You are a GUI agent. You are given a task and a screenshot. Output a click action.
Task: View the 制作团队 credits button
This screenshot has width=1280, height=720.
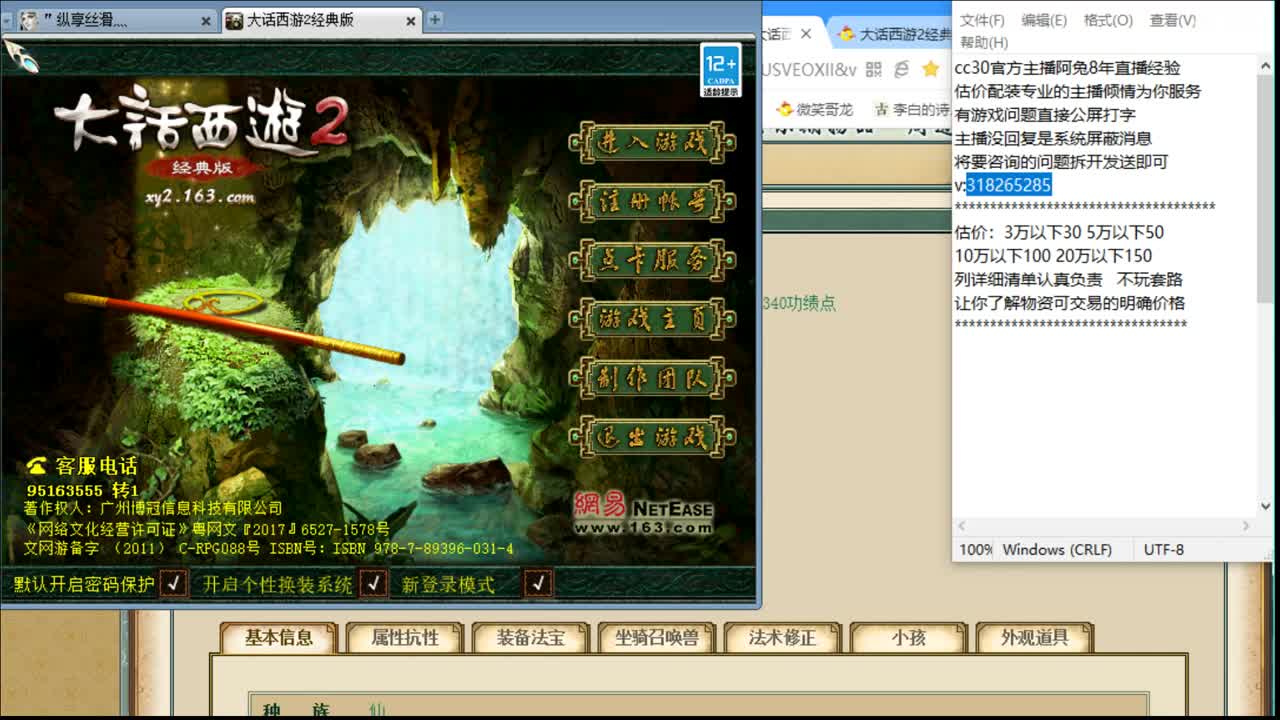[653, 379]
